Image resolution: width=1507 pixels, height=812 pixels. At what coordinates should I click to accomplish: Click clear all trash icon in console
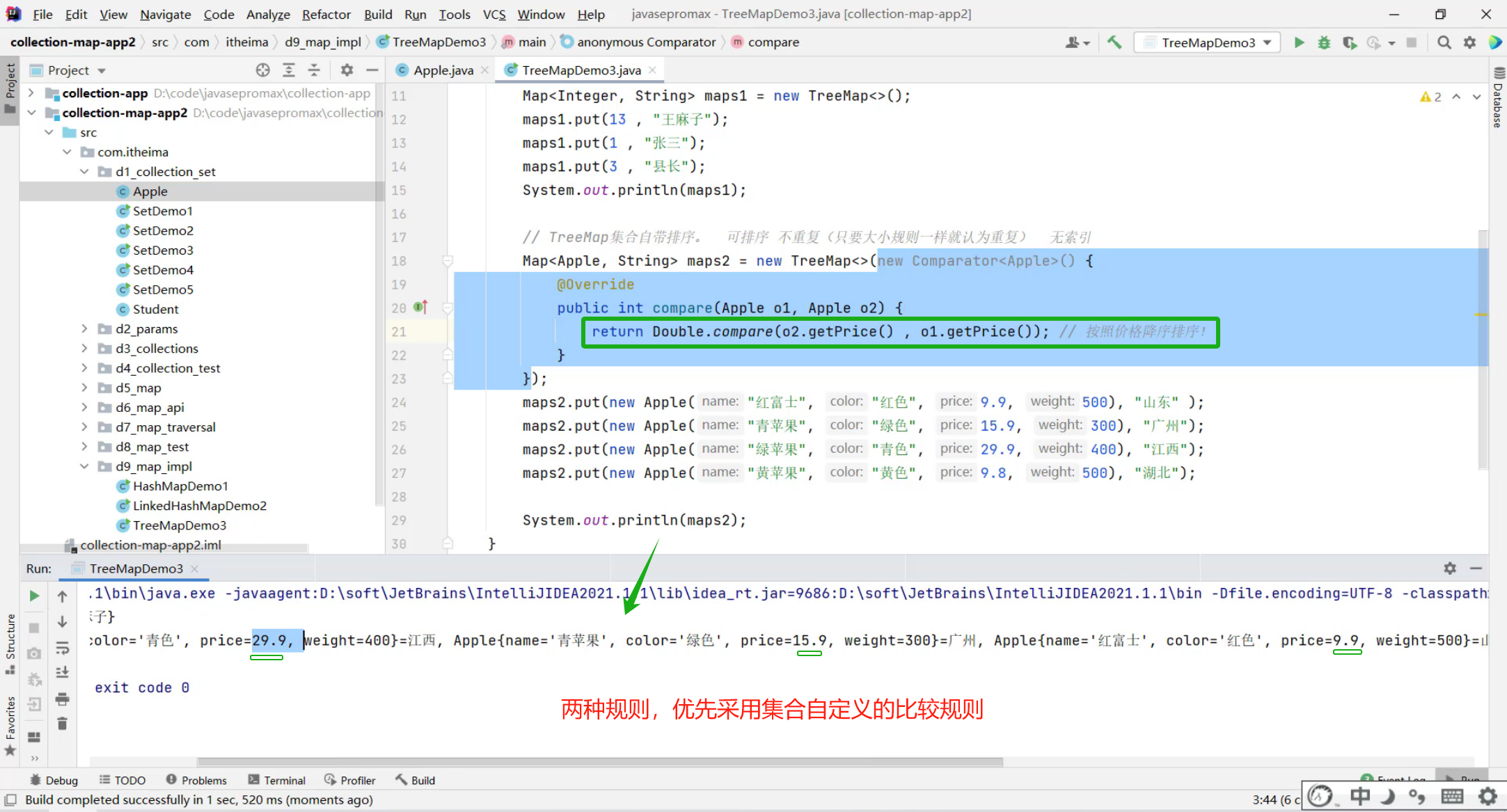62,724
